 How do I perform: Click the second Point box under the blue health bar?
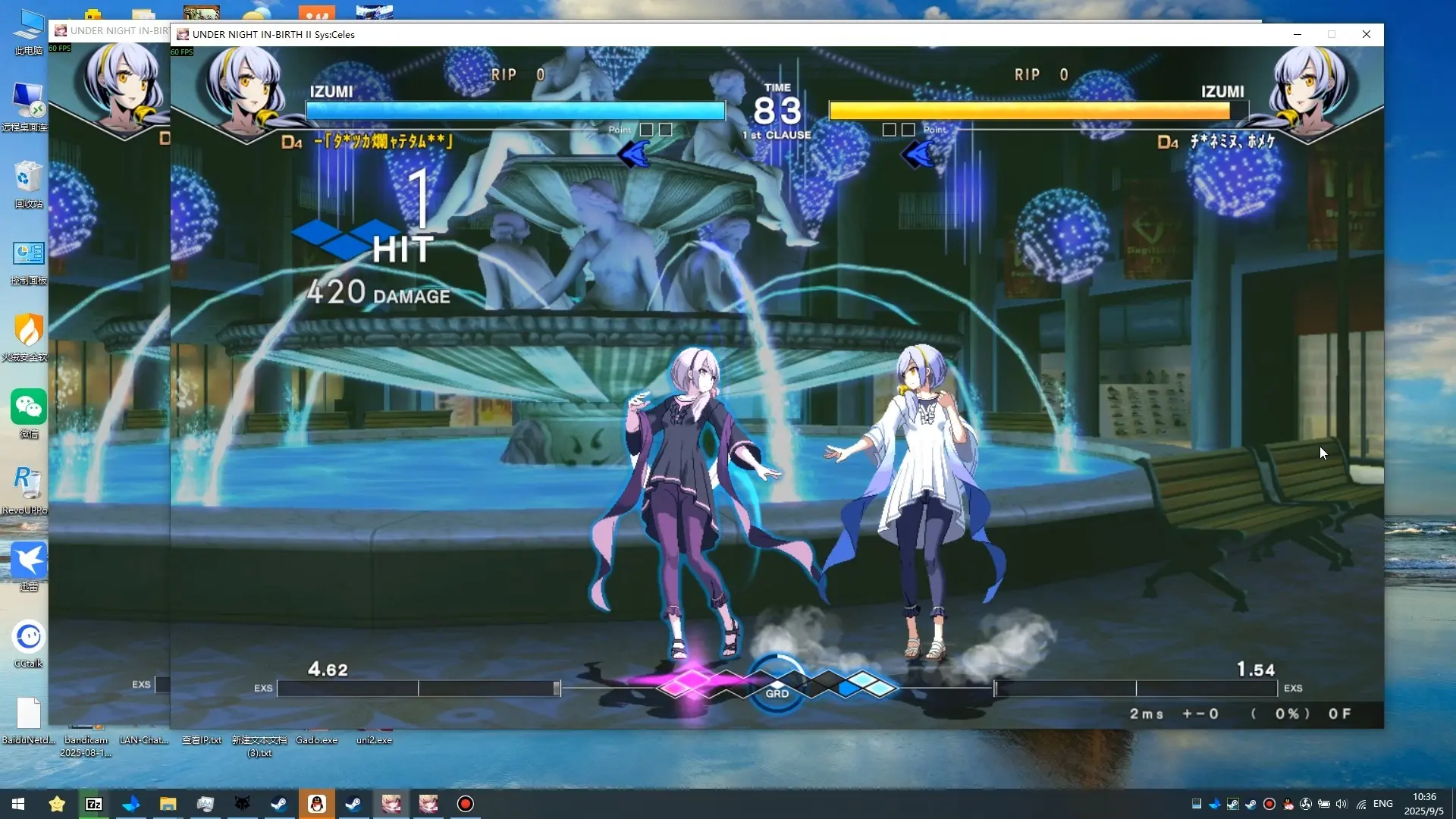665,130
